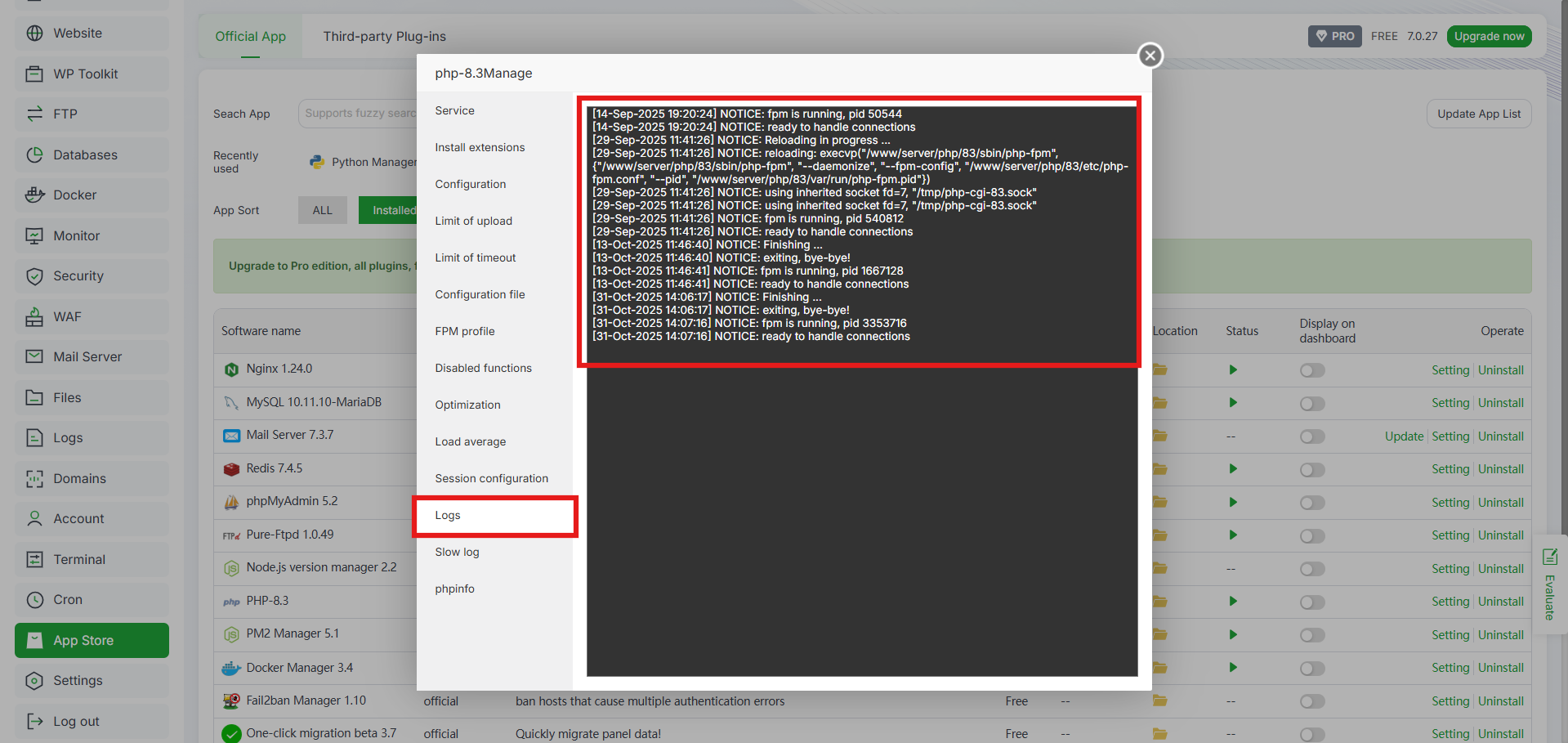Open the Docker whale sidebar icon

(34, 195)
